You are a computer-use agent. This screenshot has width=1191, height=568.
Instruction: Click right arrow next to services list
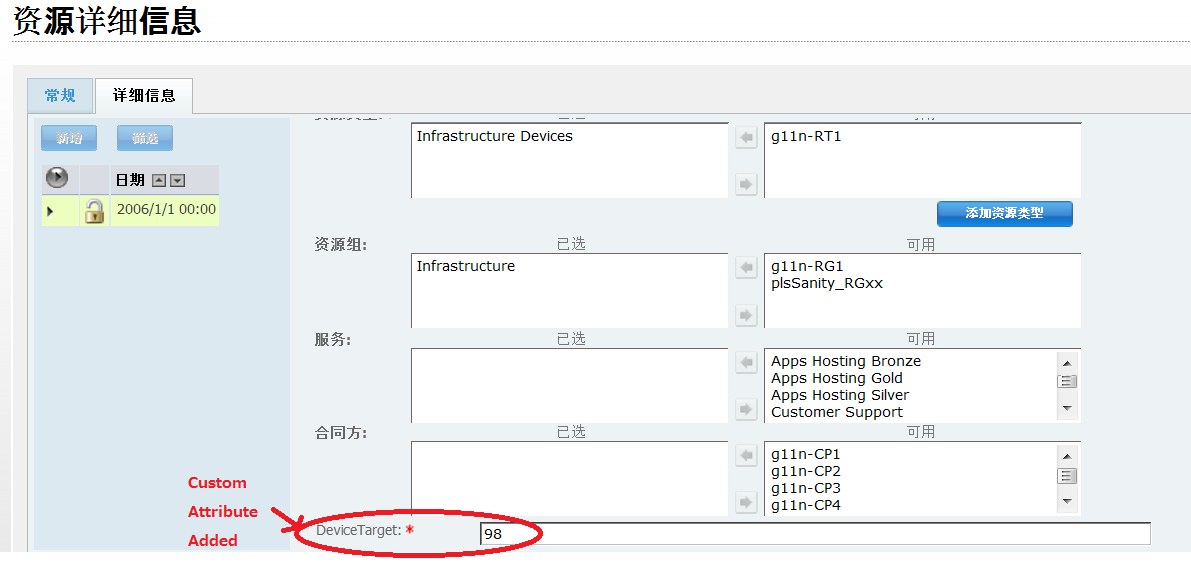746,409
